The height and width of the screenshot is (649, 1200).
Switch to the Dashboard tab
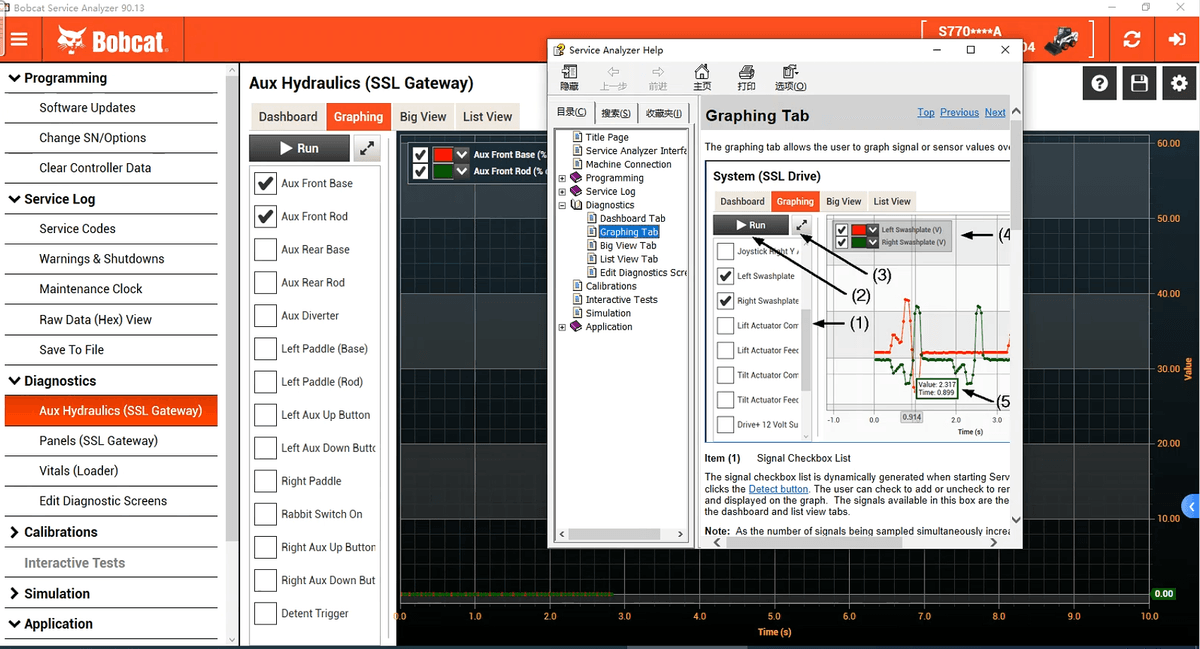point(288,117)
